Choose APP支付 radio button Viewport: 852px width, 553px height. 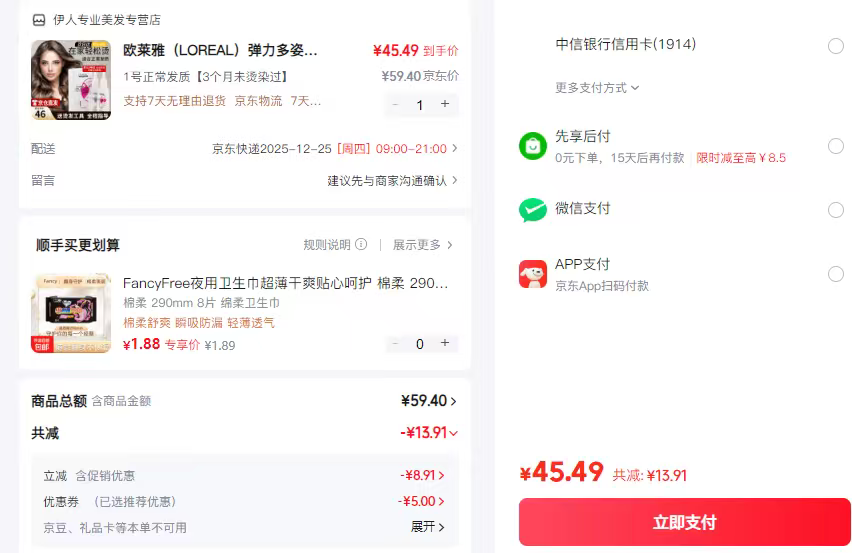836,274
